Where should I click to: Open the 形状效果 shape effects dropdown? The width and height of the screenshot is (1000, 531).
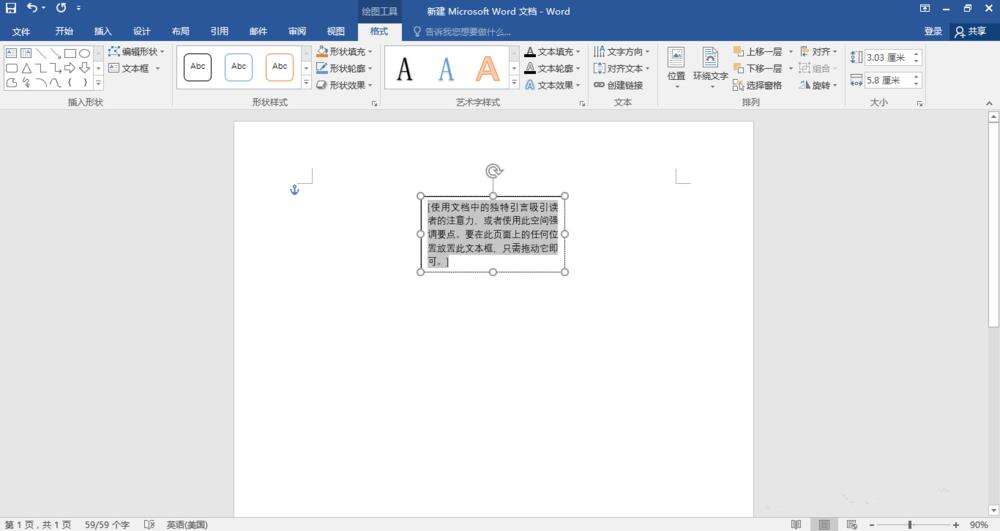coord(344,85)
